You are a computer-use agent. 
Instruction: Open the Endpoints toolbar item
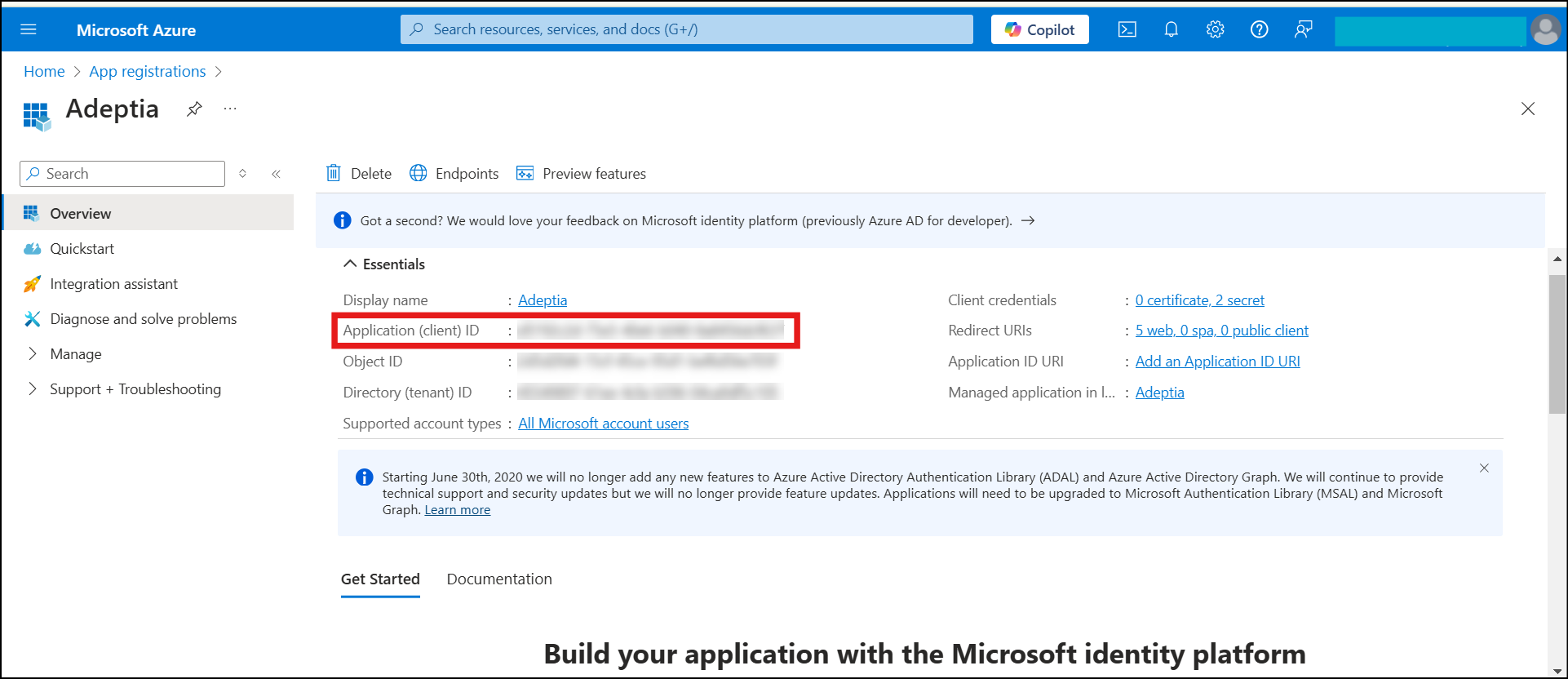click(454, 173)
